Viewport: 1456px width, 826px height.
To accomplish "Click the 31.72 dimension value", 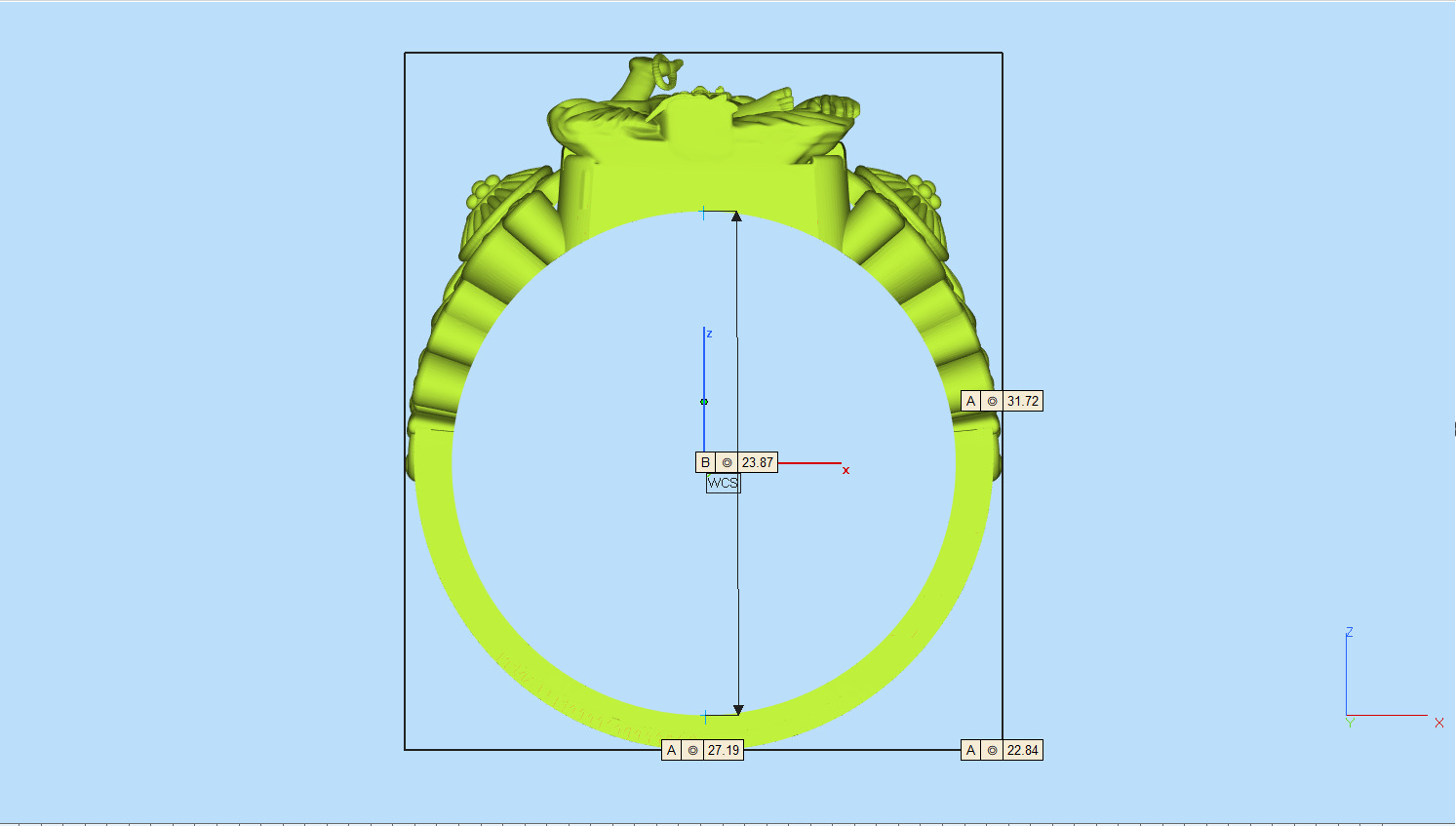I will (1023, 401).
